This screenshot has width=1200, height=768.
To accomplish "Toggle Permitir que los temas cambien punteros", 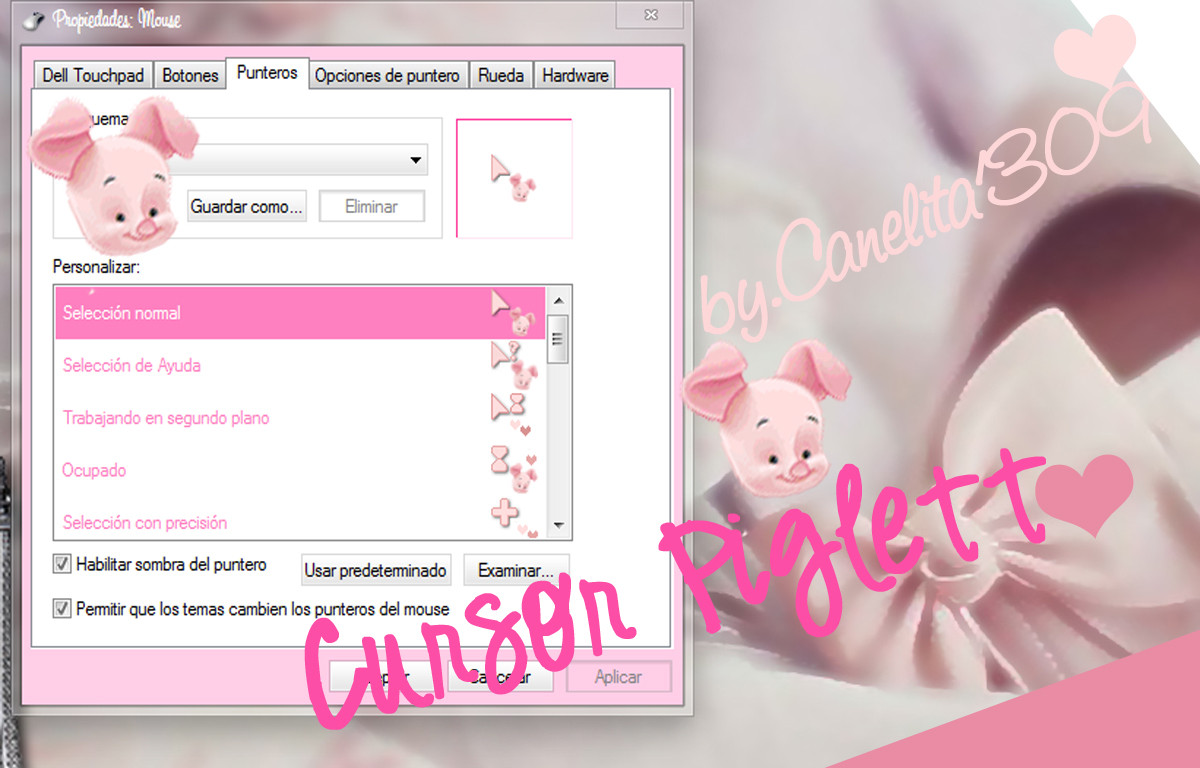I will pyautogui.click(x=62, y=608).
